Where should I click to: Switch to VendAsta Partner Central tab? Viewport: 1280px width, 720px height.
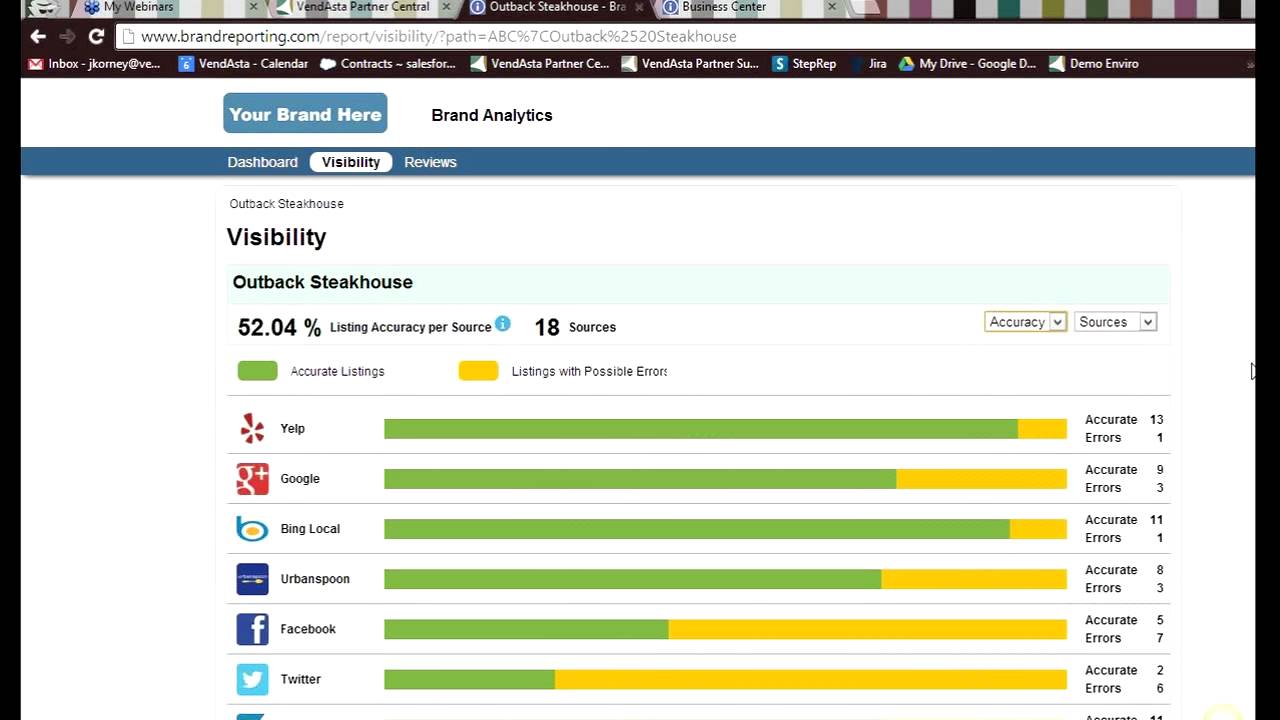tap(362, 7)
